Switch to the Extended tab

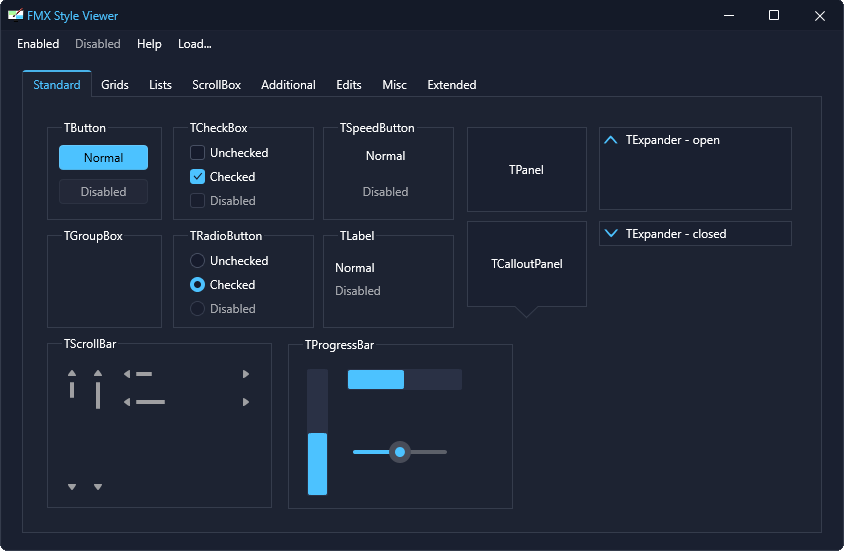(452, 85)
